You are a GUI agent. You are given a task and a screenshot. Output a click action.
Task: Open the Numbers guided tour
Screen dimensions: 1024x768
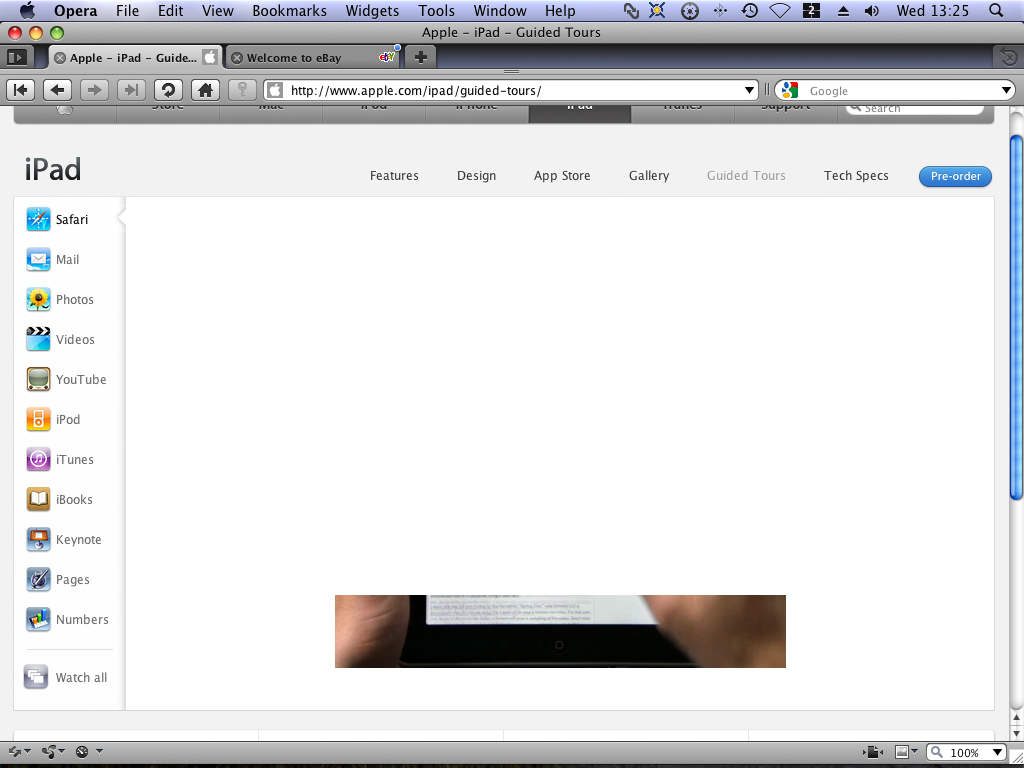click(x=67, y=619)
